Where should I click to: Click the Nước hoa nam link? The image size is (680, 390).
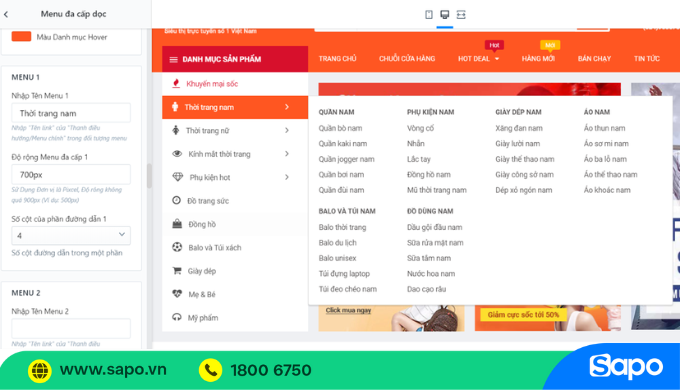pyautogui.click(x=431, y=273)
